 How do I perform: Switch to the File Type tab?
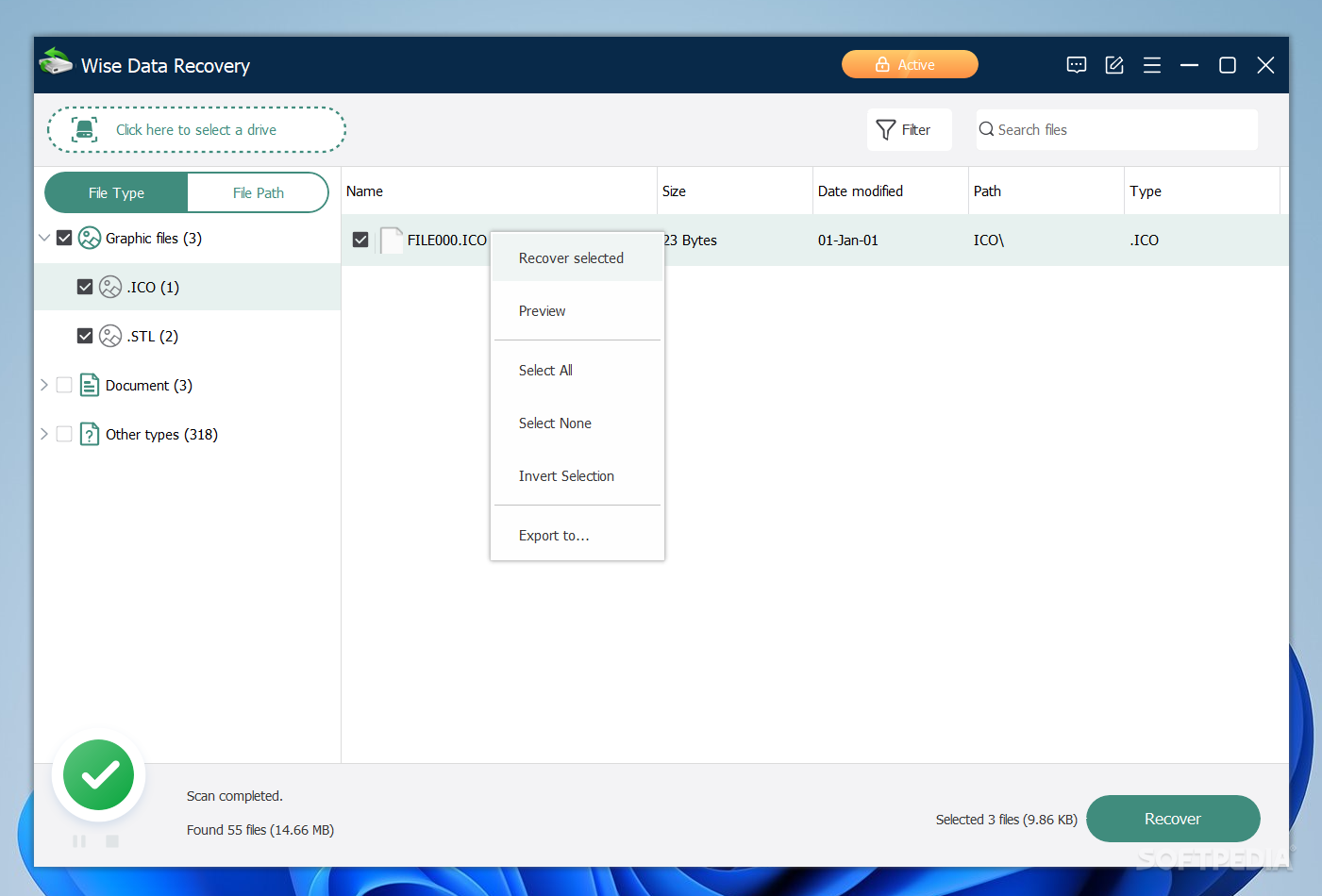pos(117,192)
